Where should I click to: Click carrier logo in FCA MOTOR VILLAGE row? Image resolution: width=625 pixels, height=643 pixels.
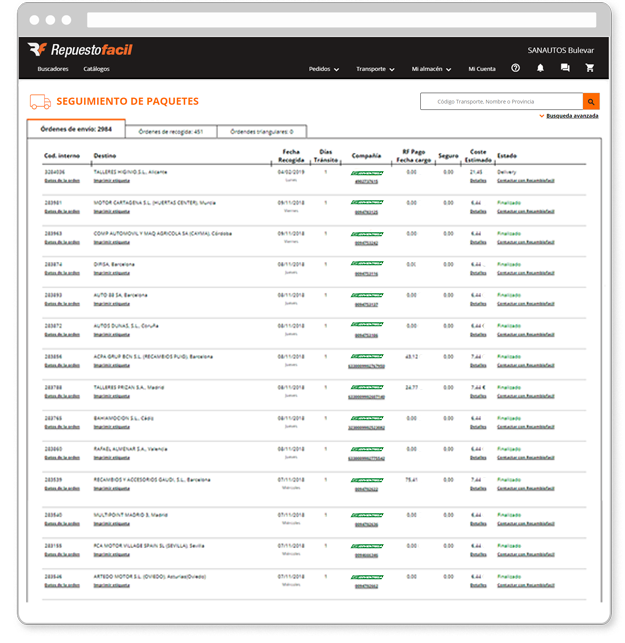tap(367, 546)
